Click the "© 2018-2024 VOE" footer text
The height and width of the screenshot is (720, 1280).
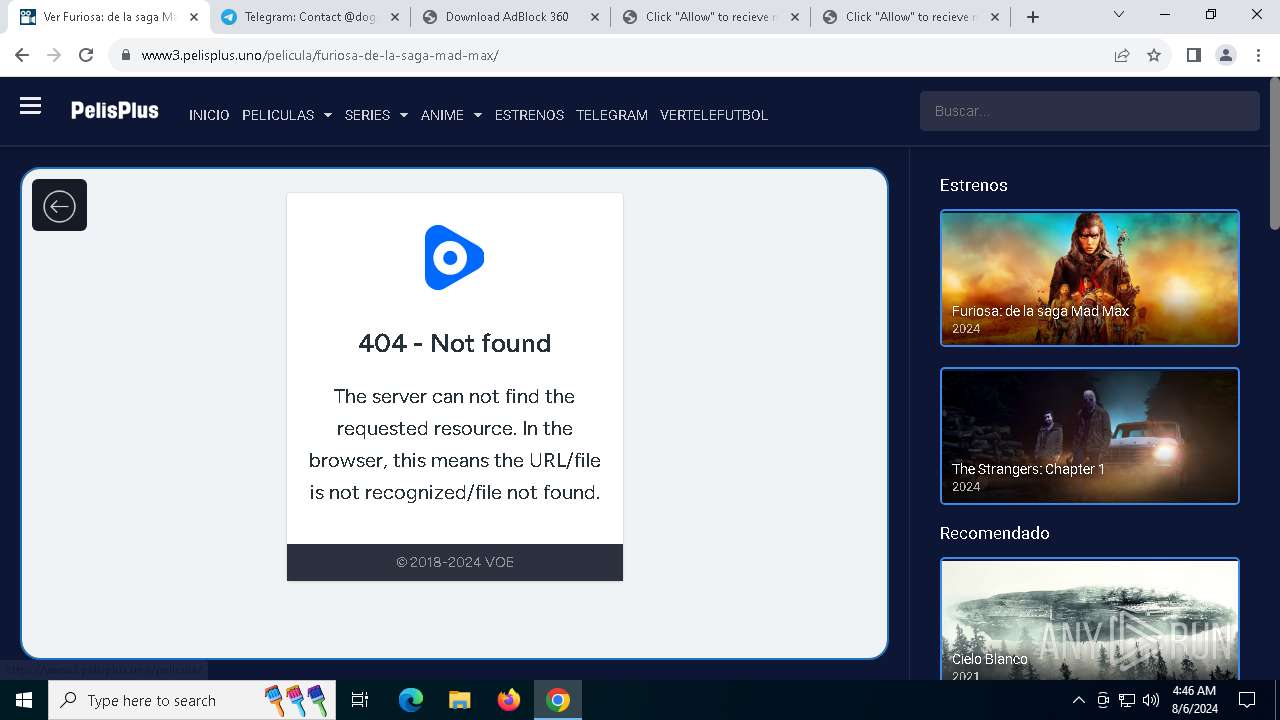click(x=454, y=562)
